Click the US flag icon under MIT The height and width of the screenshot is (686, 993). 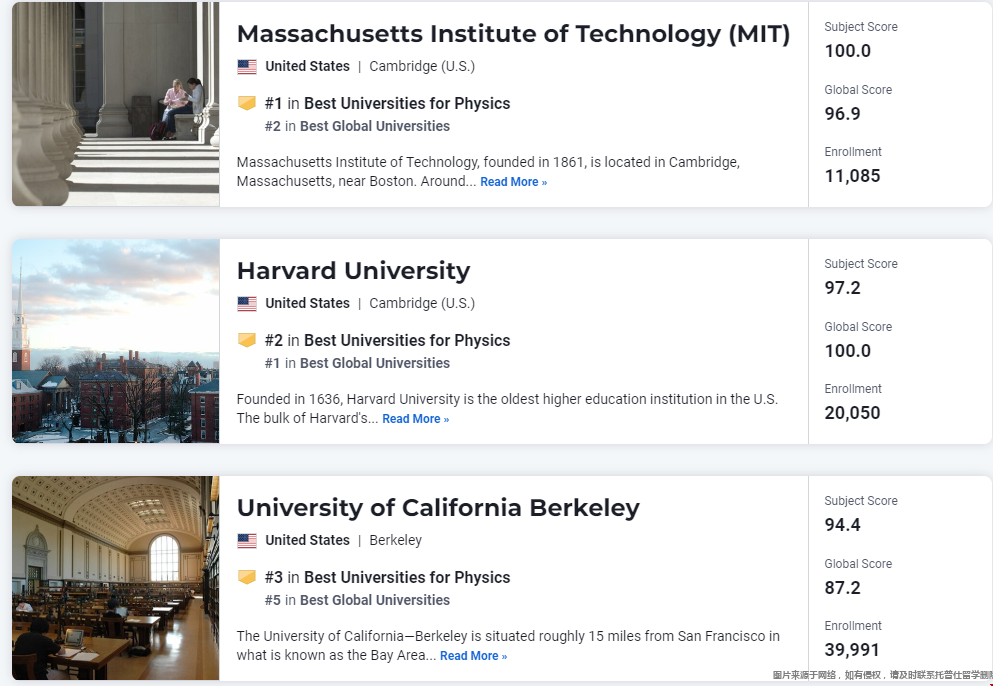(x=247, y=67)
